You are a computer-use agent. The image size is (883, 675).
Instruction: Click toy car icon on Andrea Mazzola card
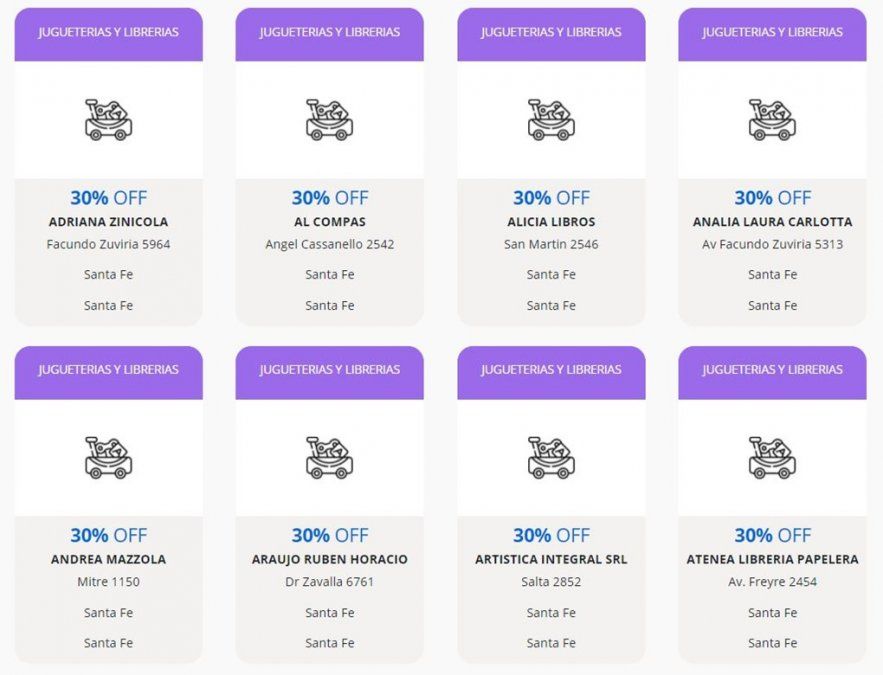(108, 458)
